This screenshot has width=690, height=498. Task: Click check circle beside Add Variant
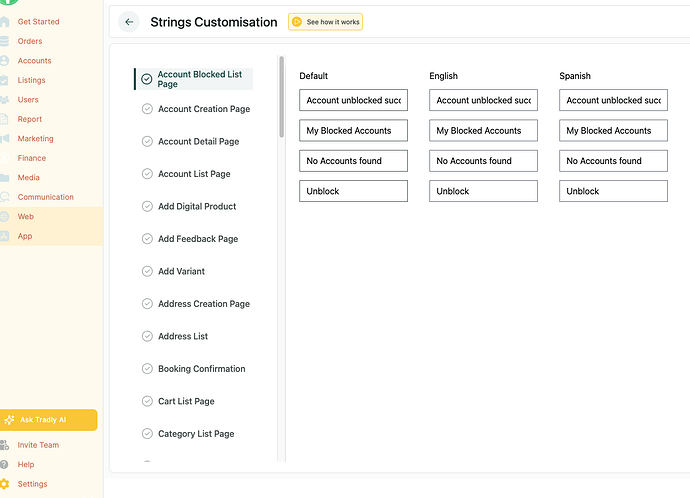[x=147, y=272]
